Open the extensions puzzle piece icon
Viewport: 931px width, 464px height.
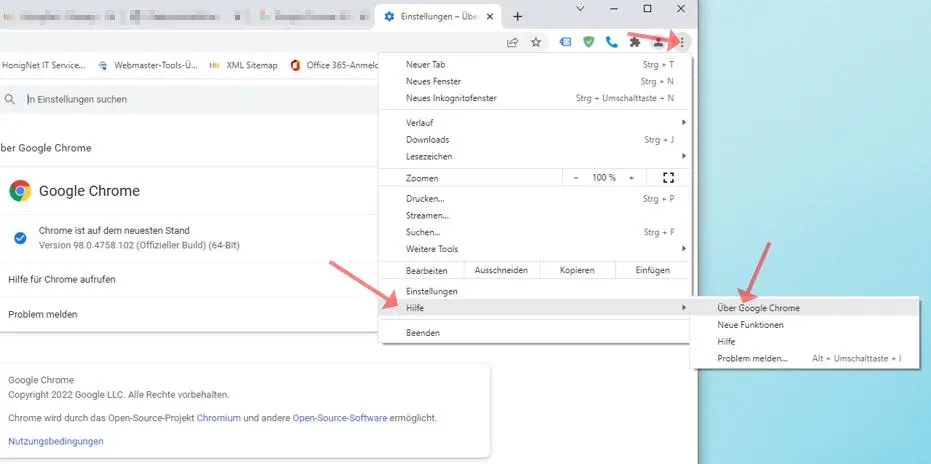[635, 42]
